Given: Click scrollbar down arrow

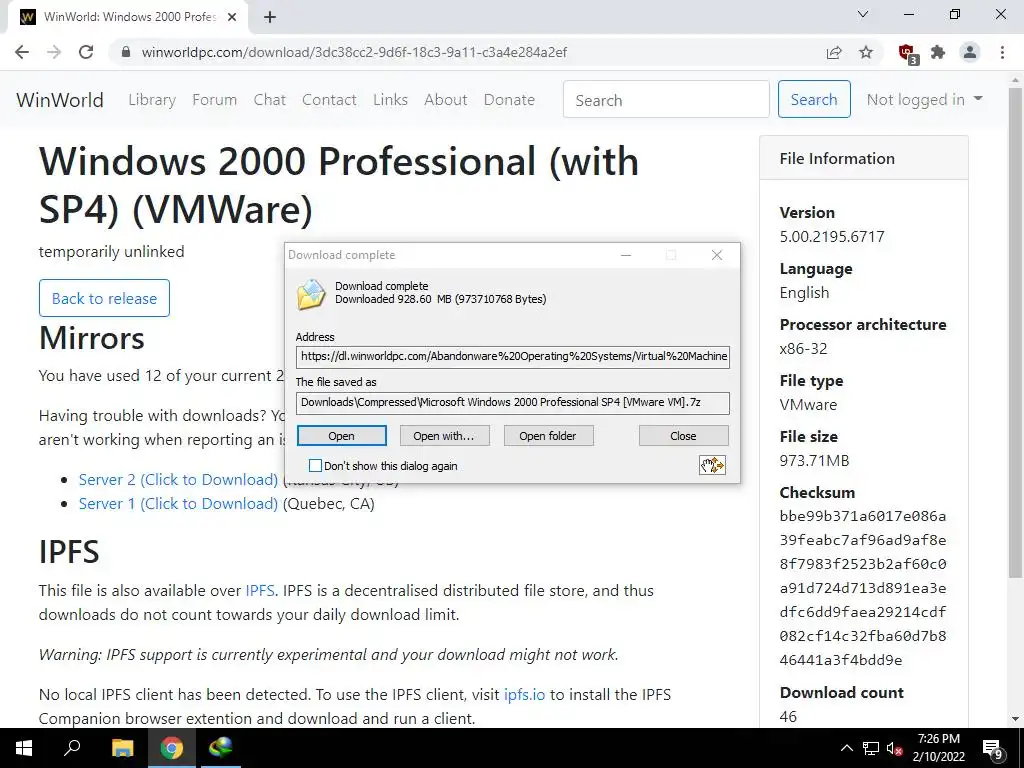Looking at the screenshot, I should (x=1015, y=719).
